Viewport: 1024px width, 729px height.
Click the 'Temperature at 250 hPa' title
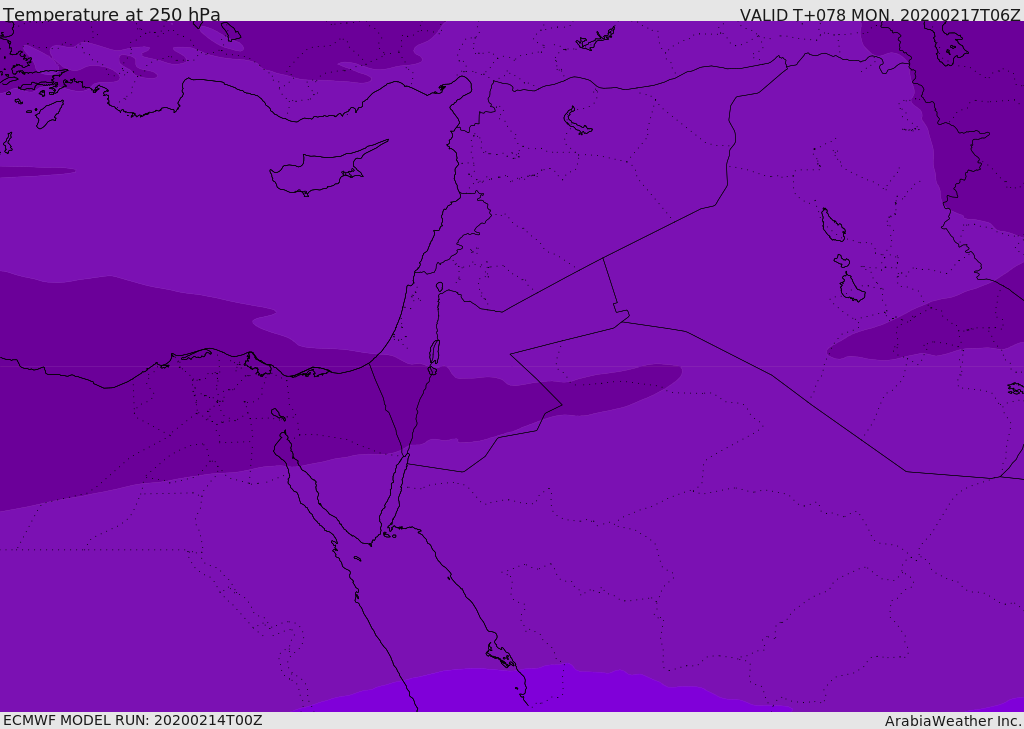(x=112, y=14)
